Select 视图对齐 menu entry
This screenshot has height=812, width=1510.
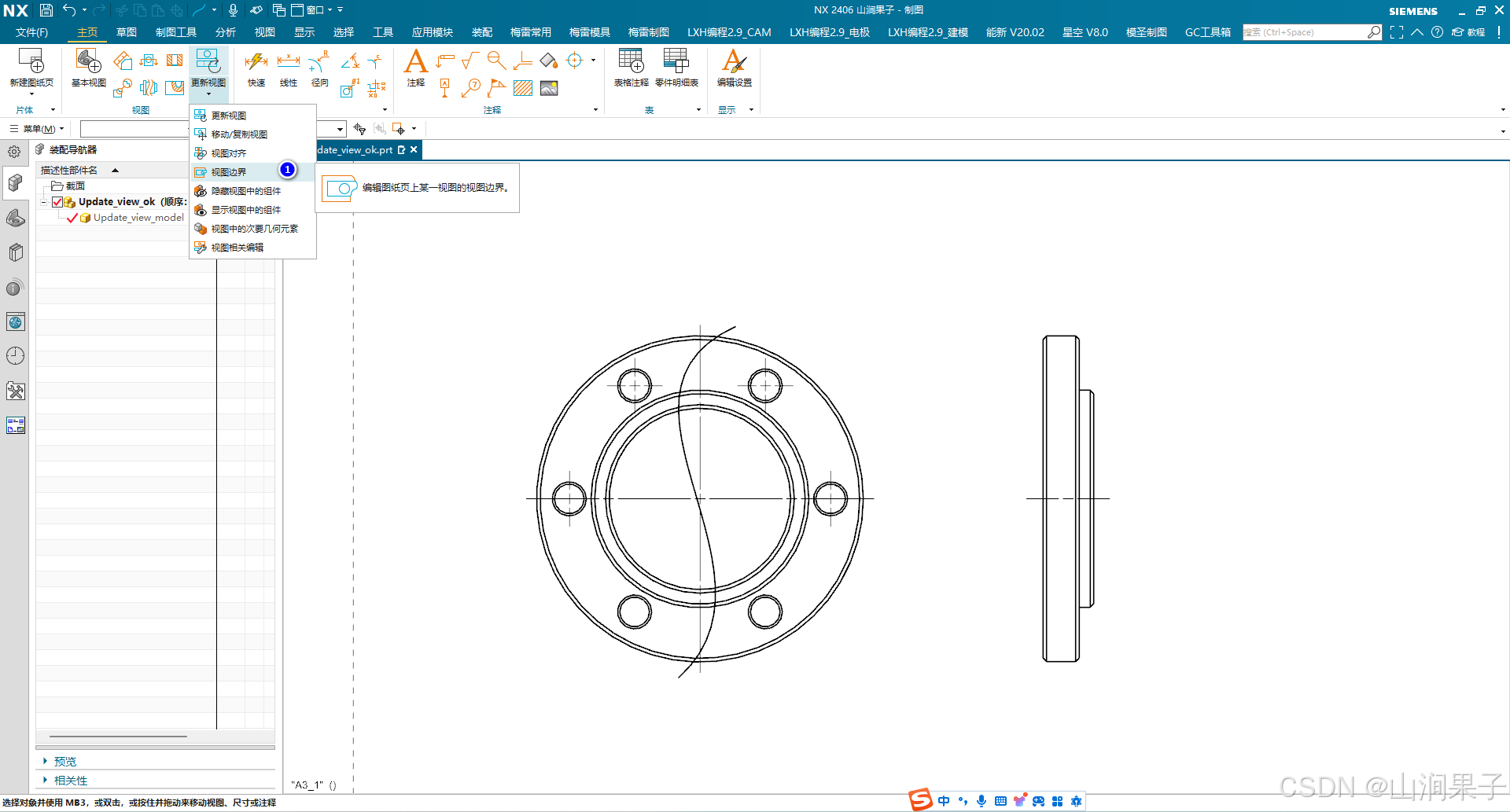252,153
